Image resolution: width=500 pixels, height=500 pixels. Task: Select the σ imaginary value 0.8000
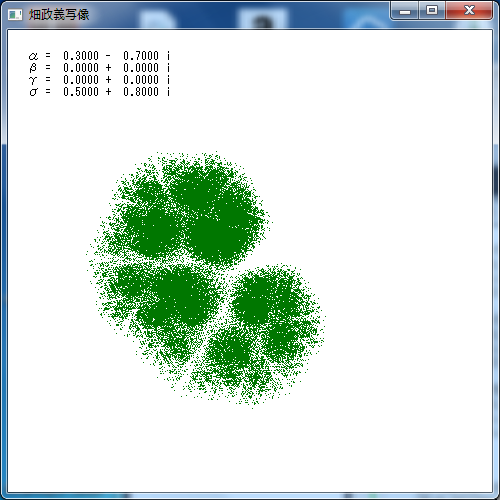pyautogui.click(x=141, y=92)
